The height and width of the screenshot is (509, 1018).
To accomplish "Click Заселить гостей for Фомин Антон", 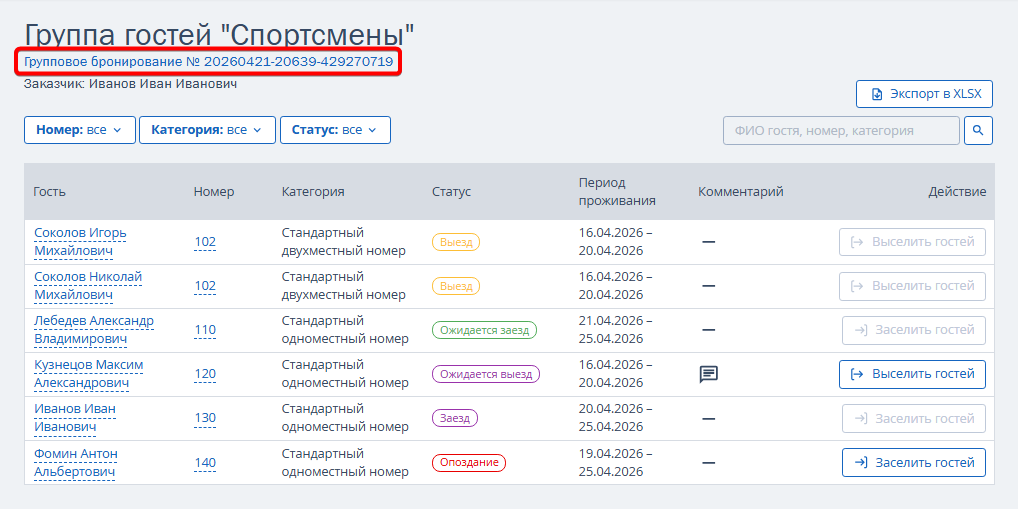I will pyautogui.click(x=914, y=463).
